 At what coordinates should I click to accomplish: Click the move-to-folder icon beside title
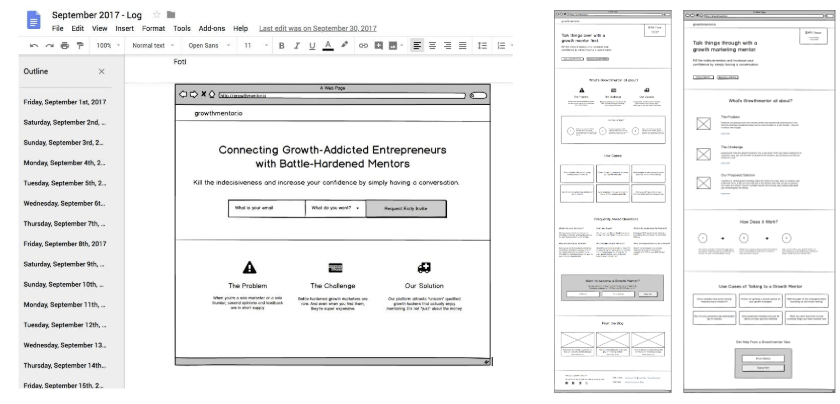pyautogui.click(x=171, y=15)
